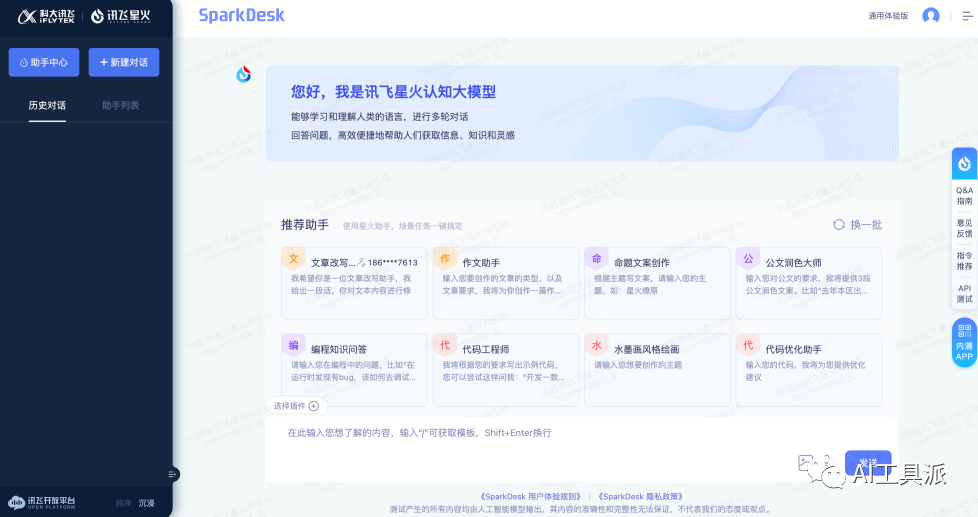
Task: Click the 公 icon on 公文润色大师 card
Action: [748, 259]
